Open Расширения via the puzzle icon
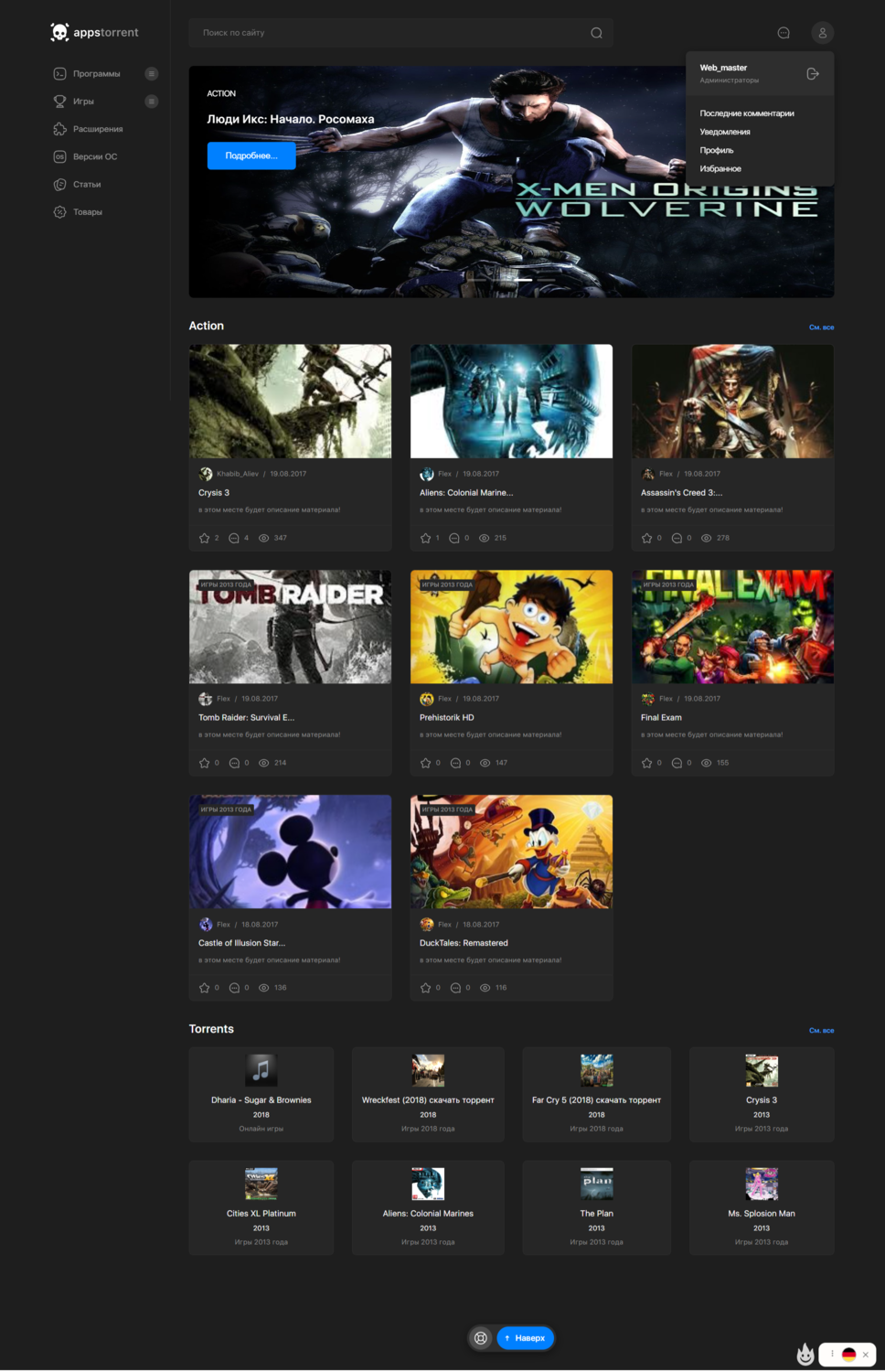 pyautogui.click(x=59, y=129)
